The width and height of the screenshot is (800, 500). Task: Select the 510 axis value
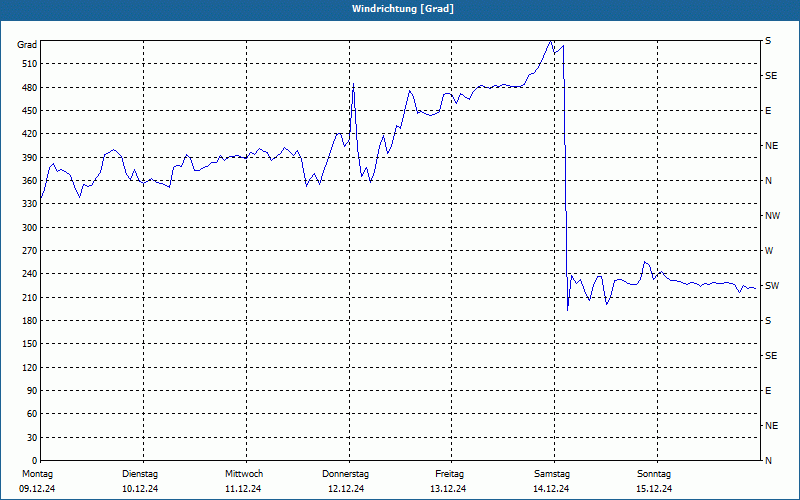(x=30, y=64)
